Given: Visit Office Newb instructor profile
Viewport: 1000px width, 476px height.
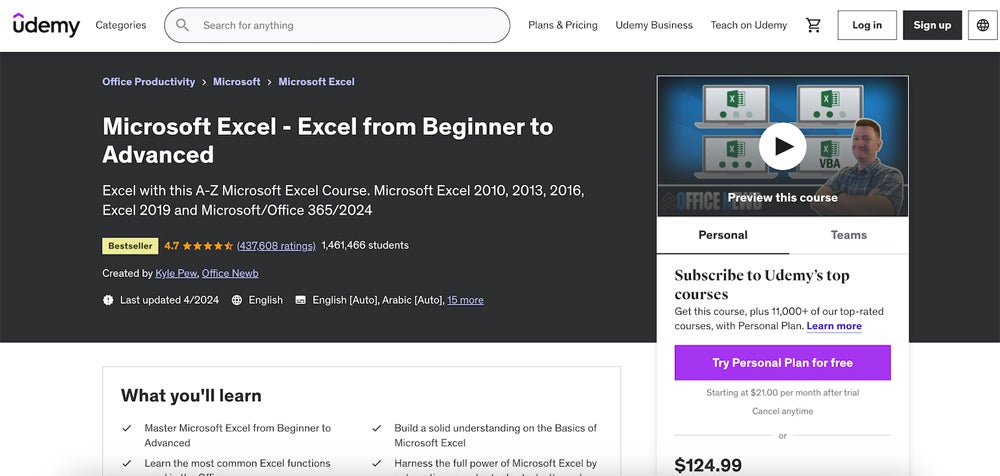Looking at the screenshot, I should tap(230, 273).
